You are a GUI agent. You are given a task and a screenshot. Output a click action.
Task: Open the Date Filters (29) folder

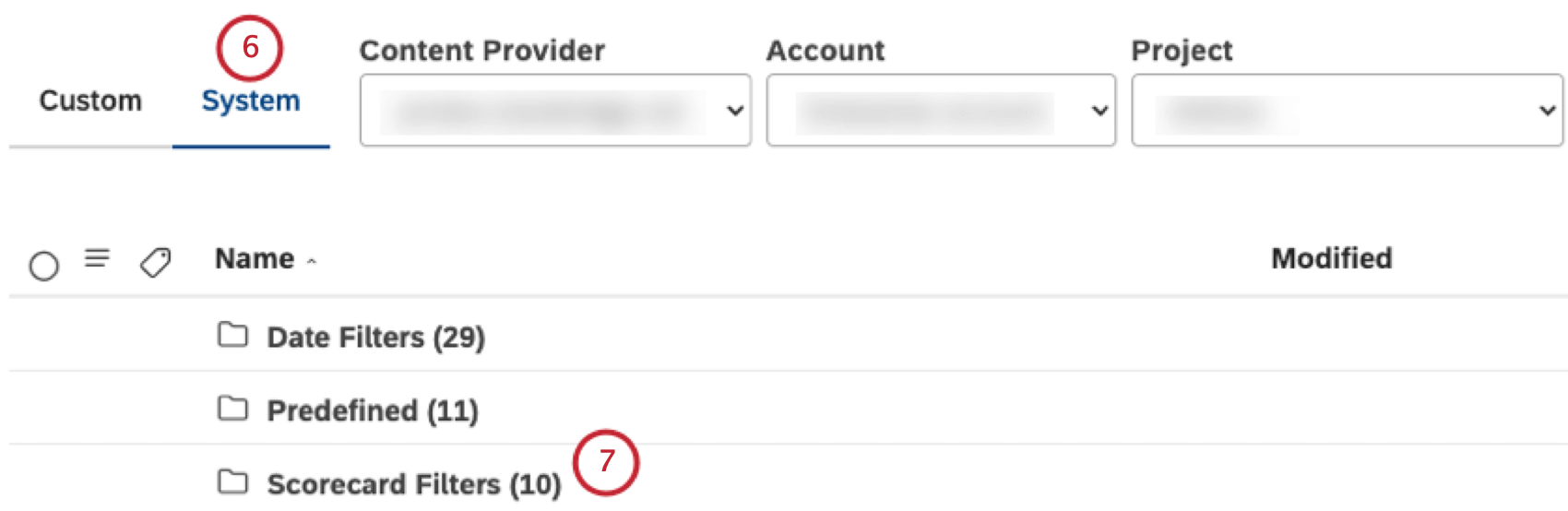pyautogui.click(x=375, y=338)
